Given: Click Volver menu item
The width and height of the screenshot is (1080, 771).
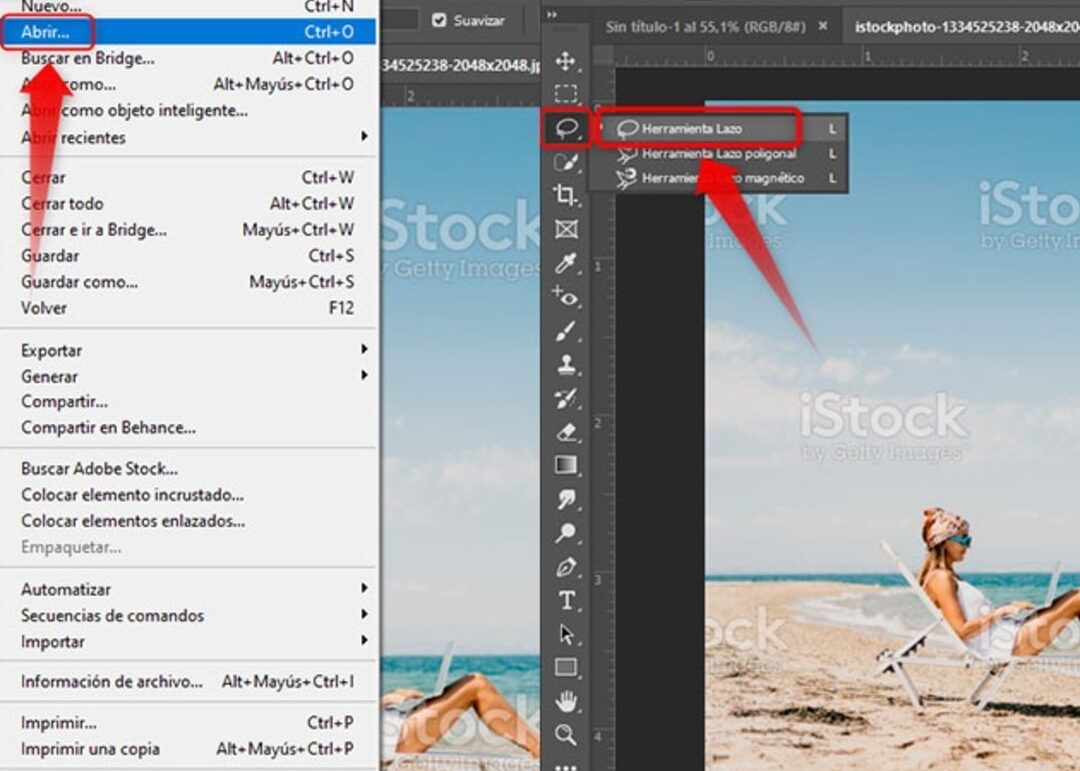Looking at the screenshot, I should click(188, 308).
